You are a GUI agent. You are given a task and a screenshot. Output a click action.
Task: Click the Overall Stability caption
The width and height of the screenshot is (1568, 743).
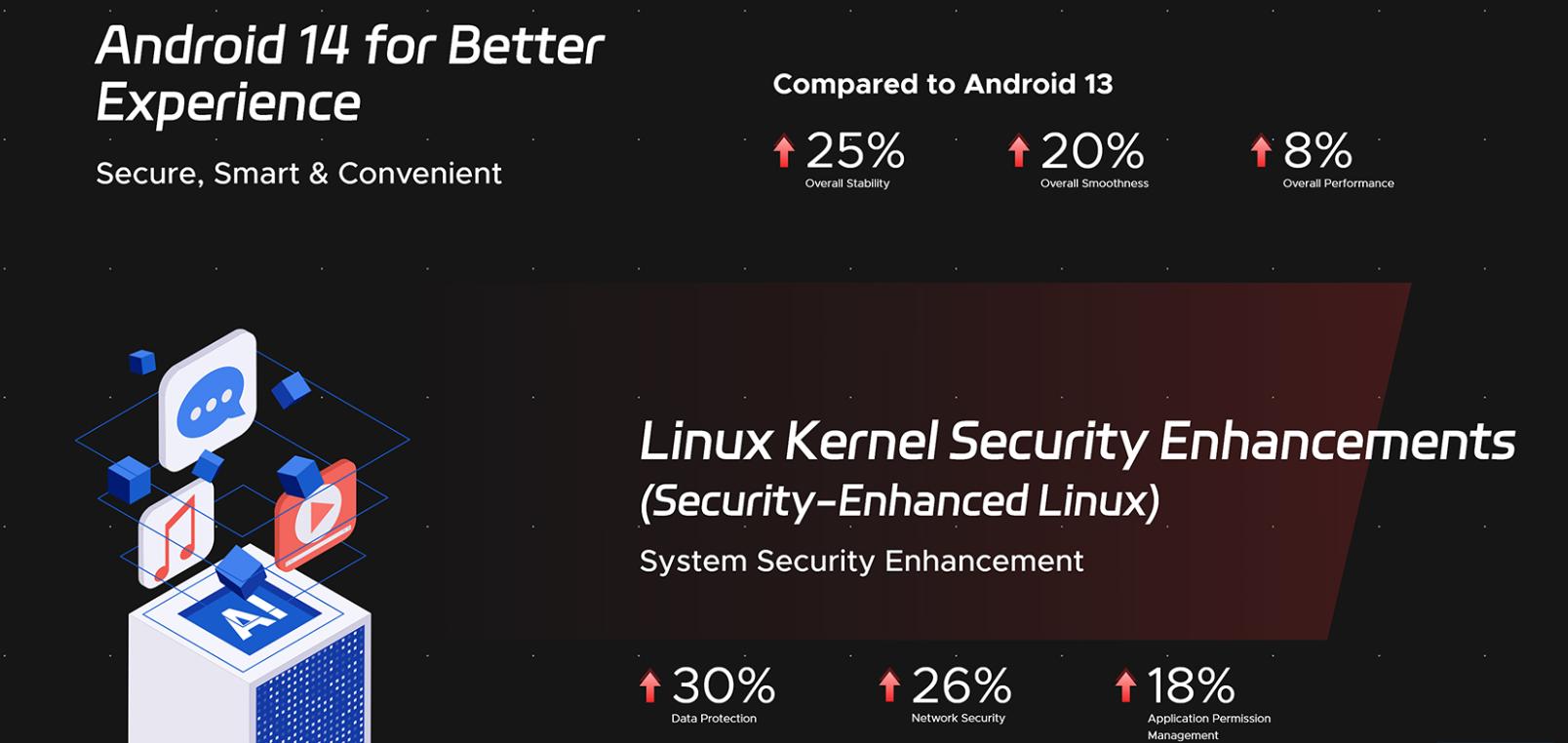pos(847,183)
